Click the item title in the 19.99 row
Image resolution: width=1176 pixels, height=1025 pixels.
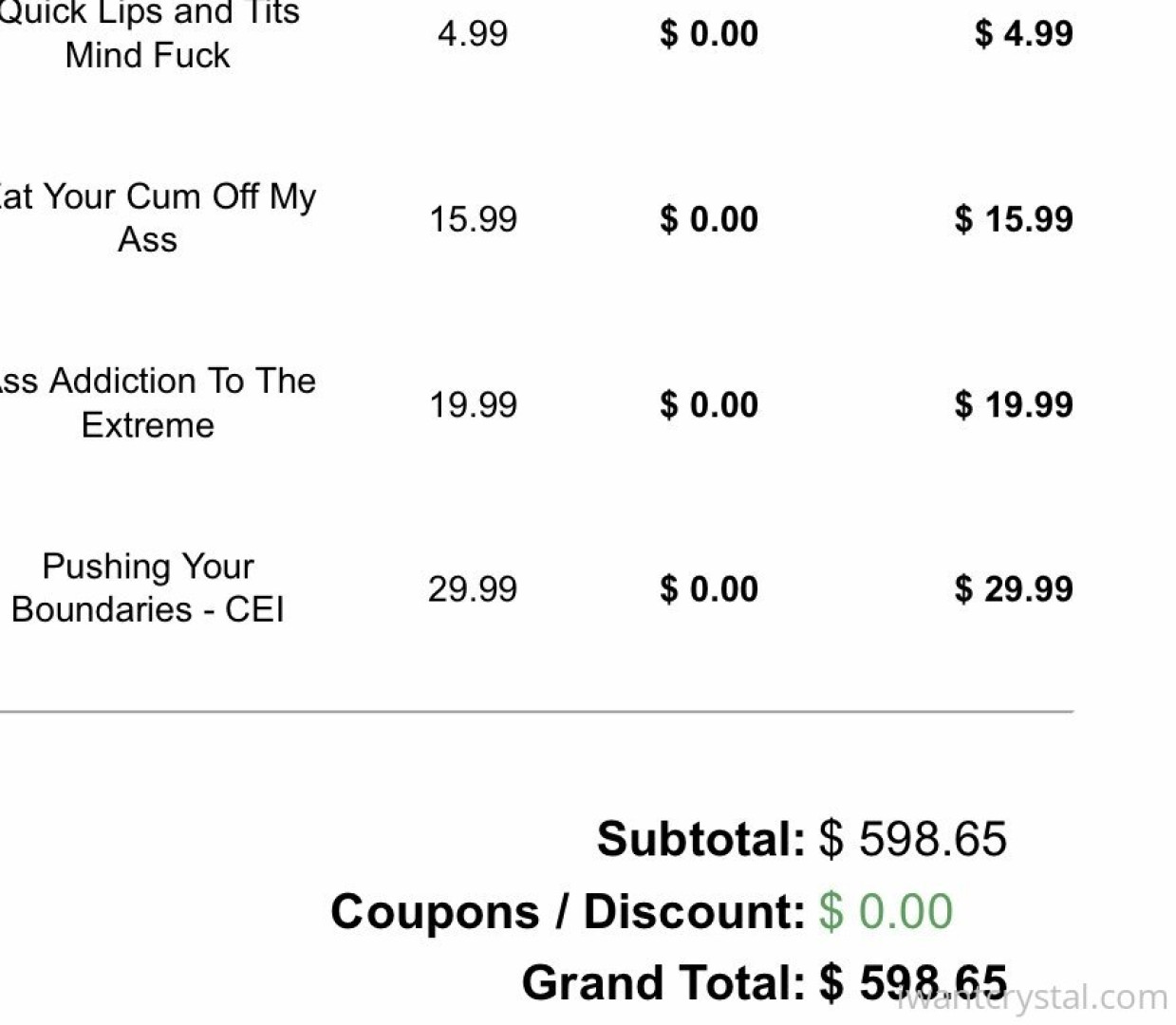(152, 402)
